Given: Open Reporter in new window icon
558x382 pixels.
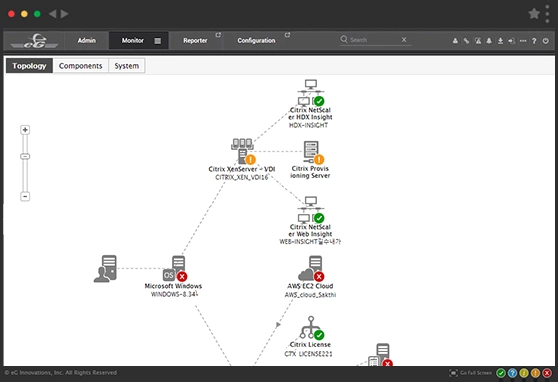Looking at the screenshot, I should point(218,35).
